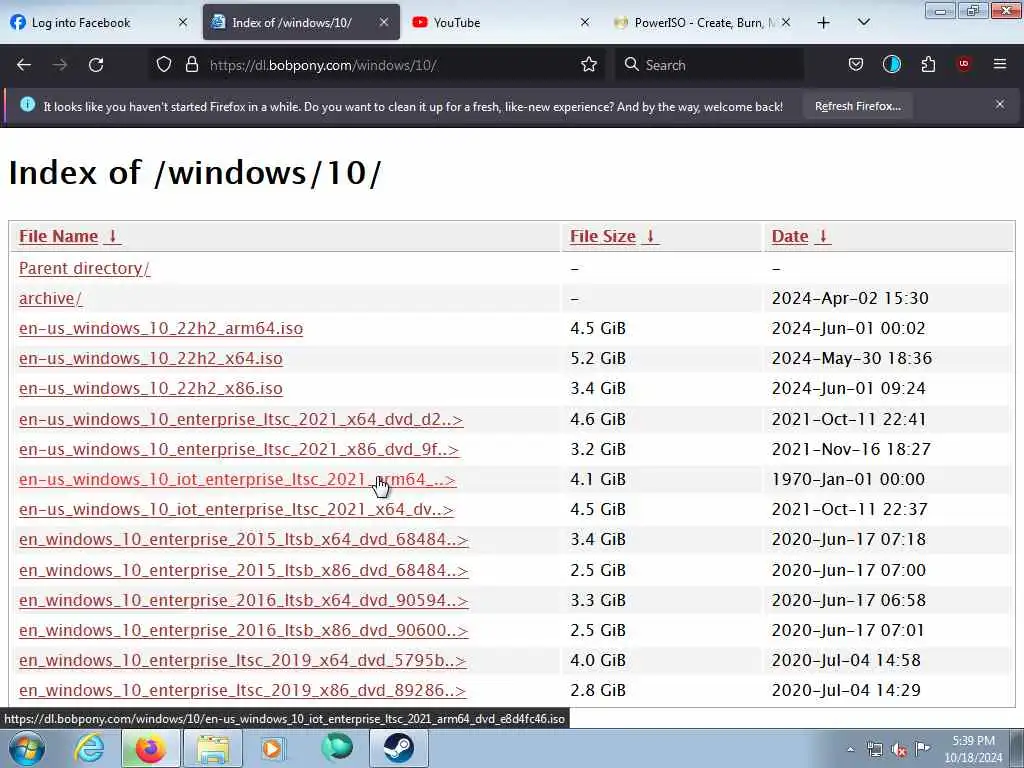
Task: Open the taskbar clock and date
Action: tap(973, 749)
